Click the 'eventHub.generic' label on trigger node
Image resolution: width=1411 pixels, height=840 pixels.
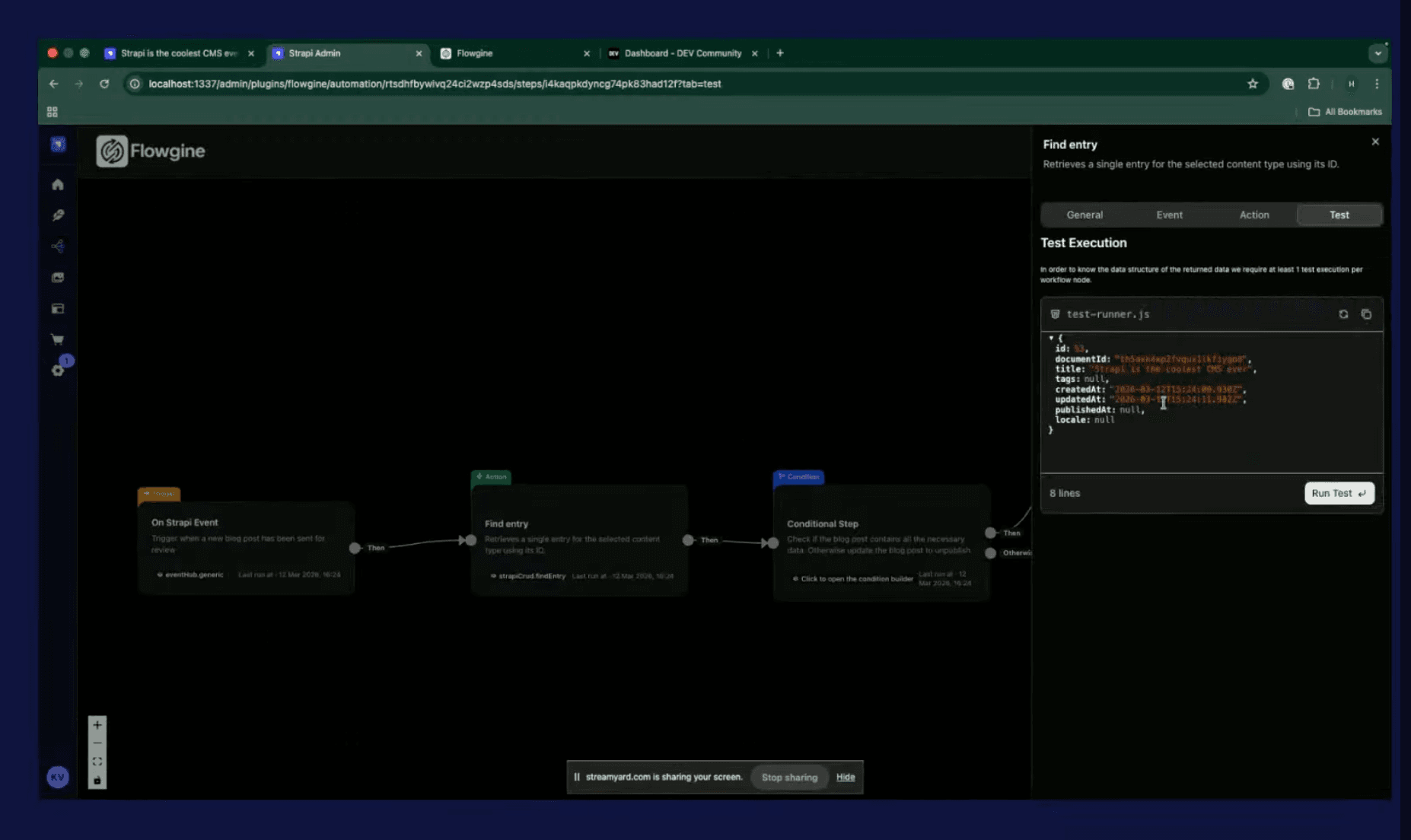click(194, 574)
